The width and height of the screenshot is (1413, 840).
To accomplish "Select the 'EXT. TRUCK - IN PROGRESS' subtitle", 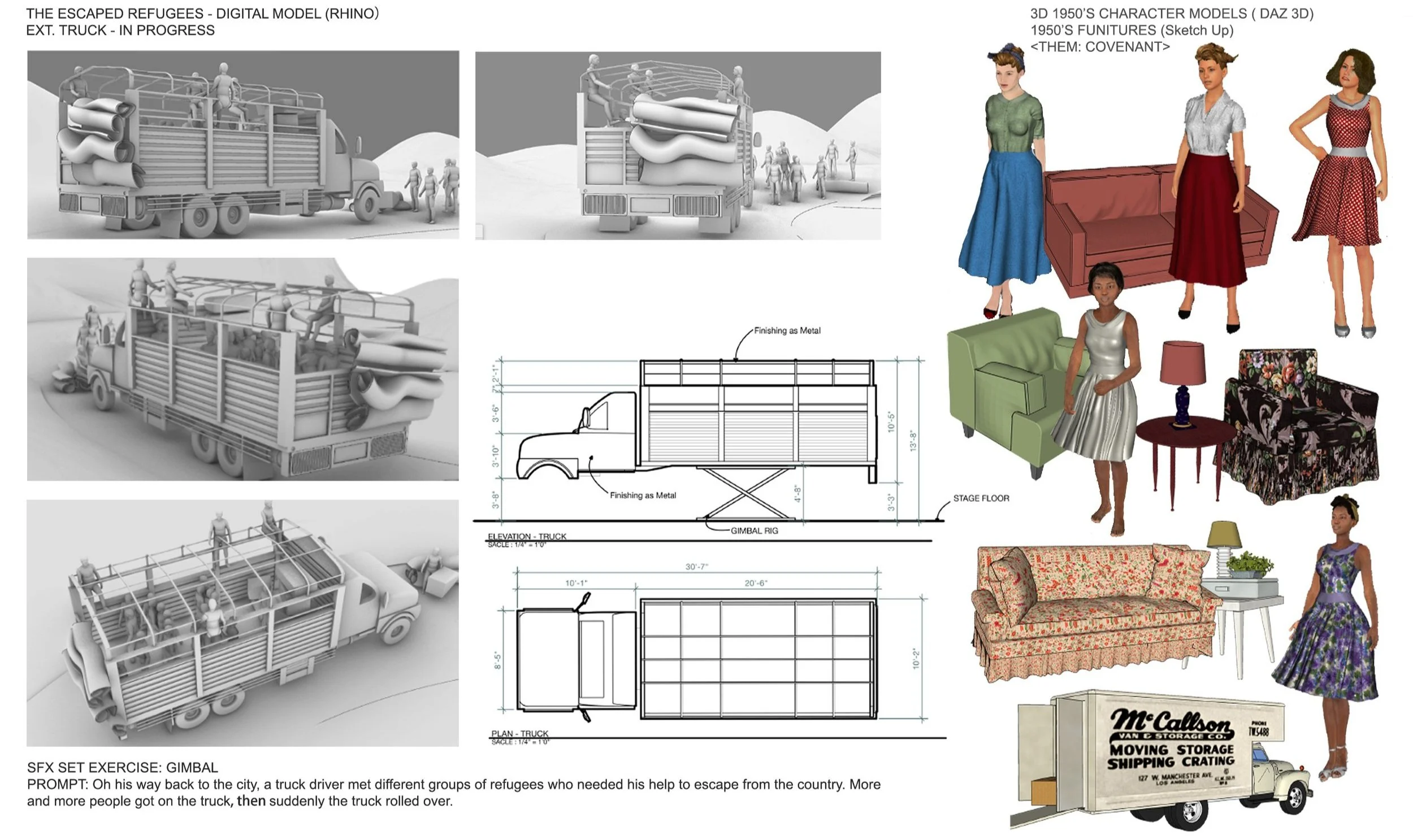I will [120, 31].
